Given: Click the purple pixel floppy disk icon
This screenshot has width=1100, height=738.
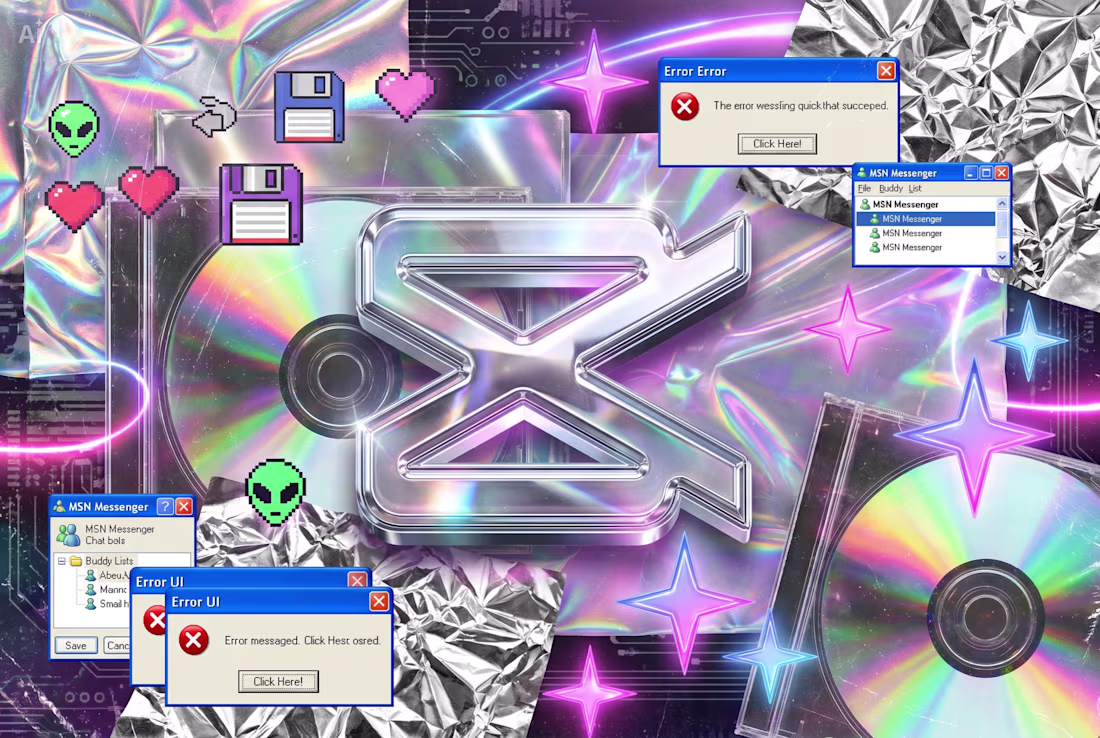Looking at the screenshot, I should (261, 204).
